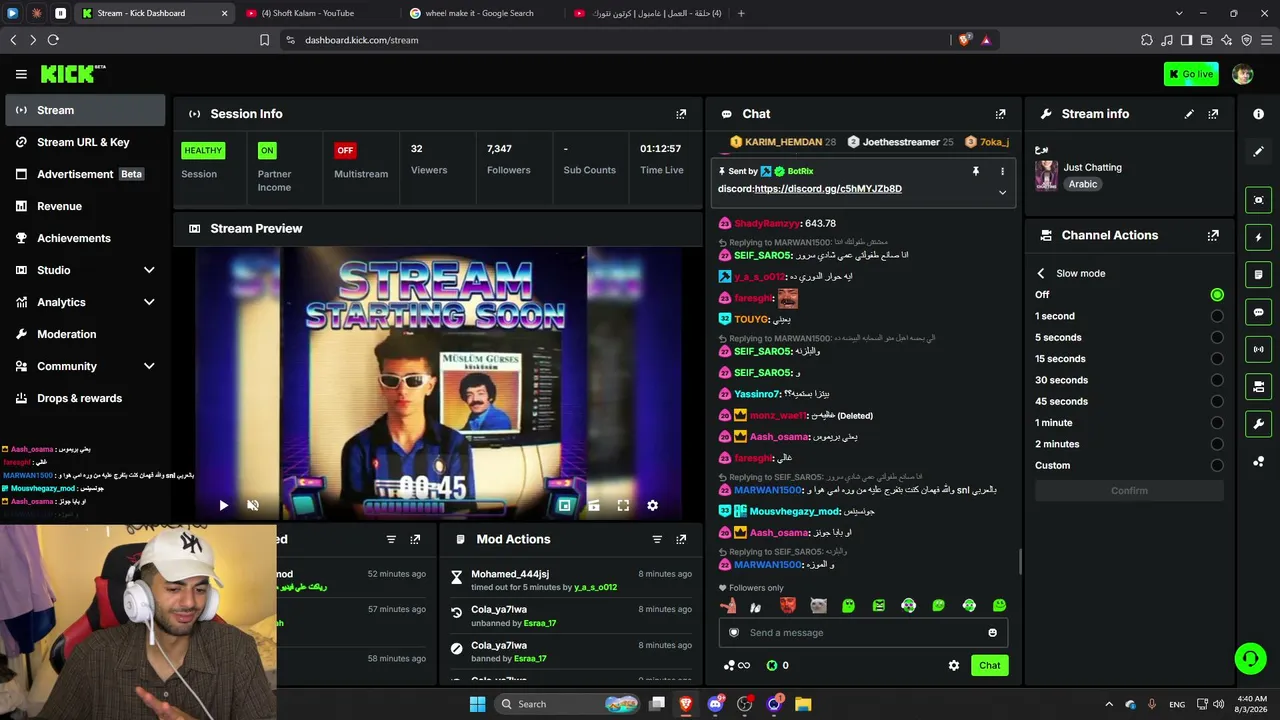Viewport: 1280px width, 720px height.
Task: Open the hamburger menu beside Kick logo
Action: tap(21, 74)
